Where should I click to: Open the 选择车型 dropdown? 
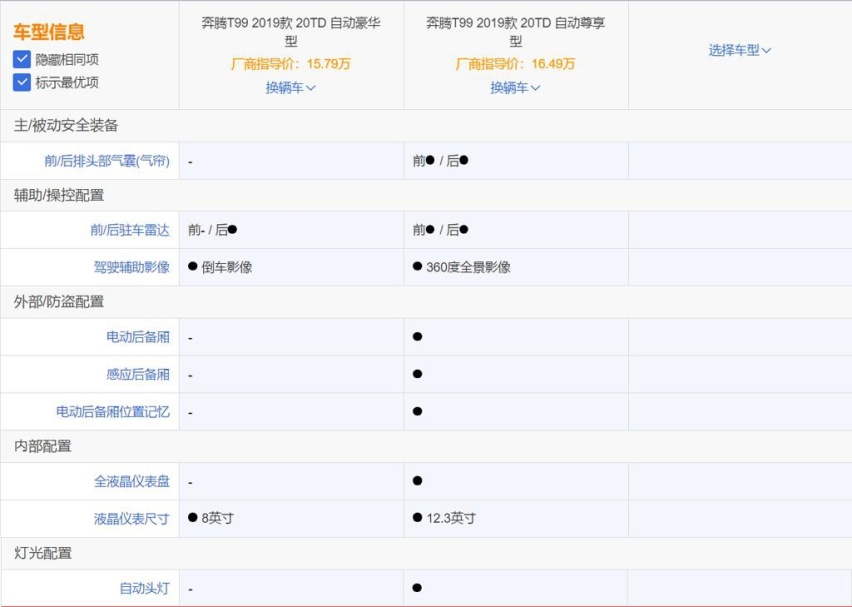[740, 50]
